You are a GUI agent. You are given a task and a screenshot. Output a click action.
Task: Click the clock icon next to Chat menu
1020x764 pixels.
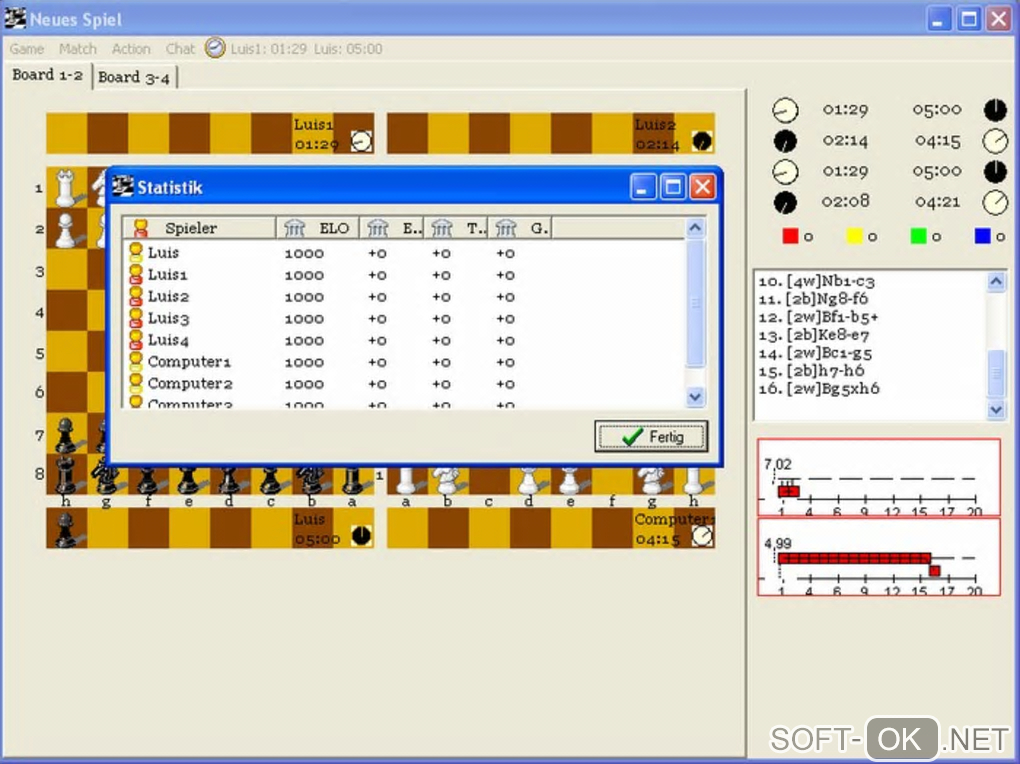coord(215,48)
